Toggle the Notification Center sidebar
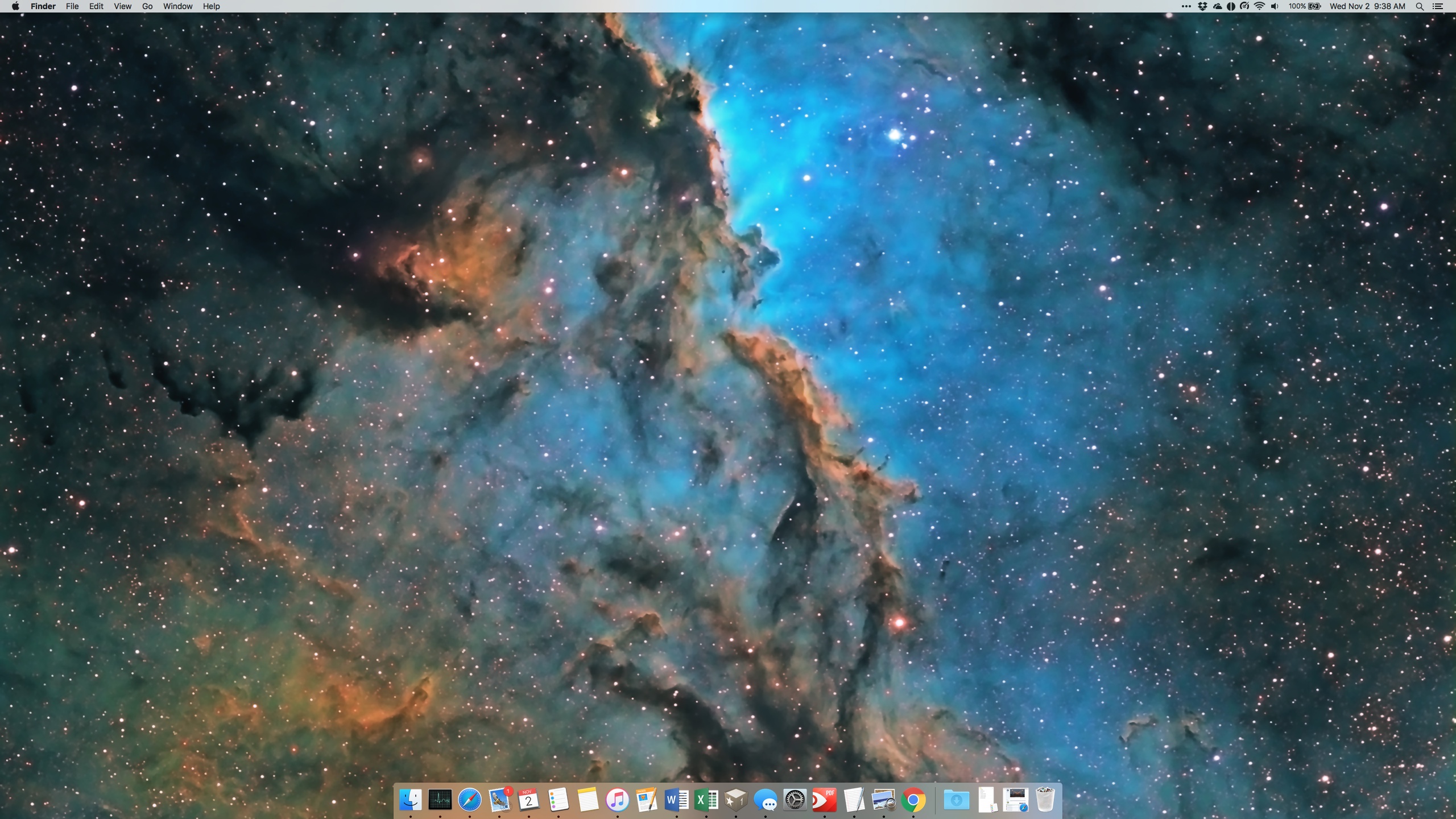 1438,6
